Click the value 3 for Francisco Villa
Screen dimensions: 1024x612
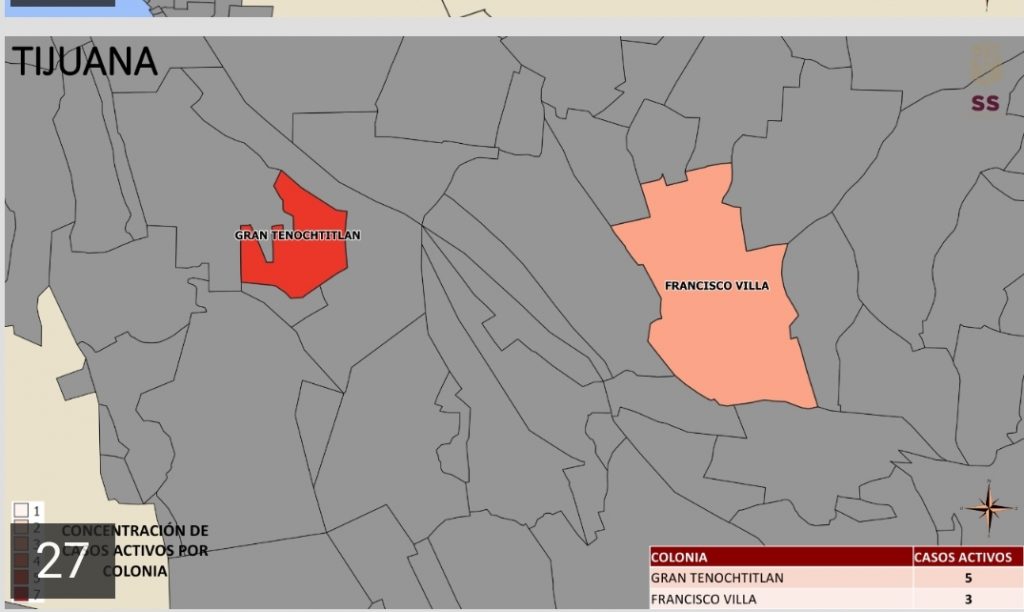coord(968,599)
